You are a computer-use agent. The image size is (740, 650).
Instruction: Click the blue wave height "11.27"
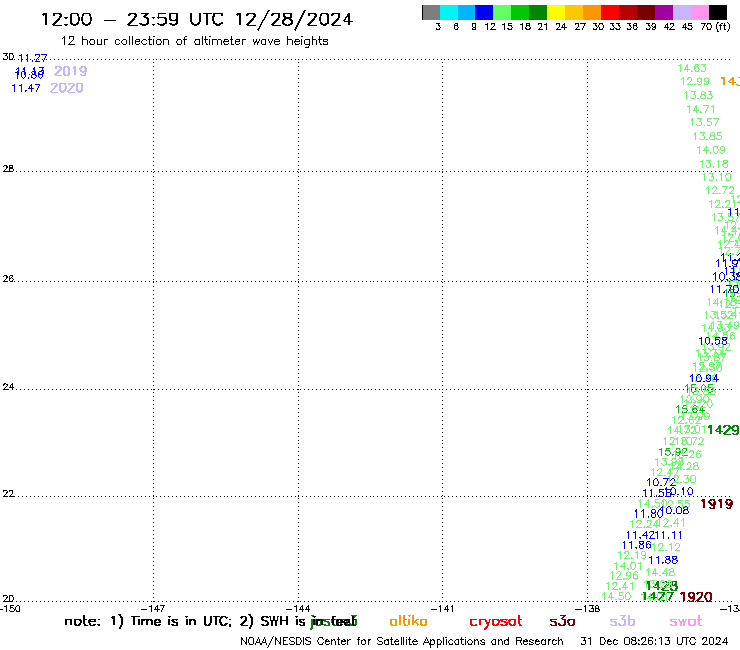33,58
